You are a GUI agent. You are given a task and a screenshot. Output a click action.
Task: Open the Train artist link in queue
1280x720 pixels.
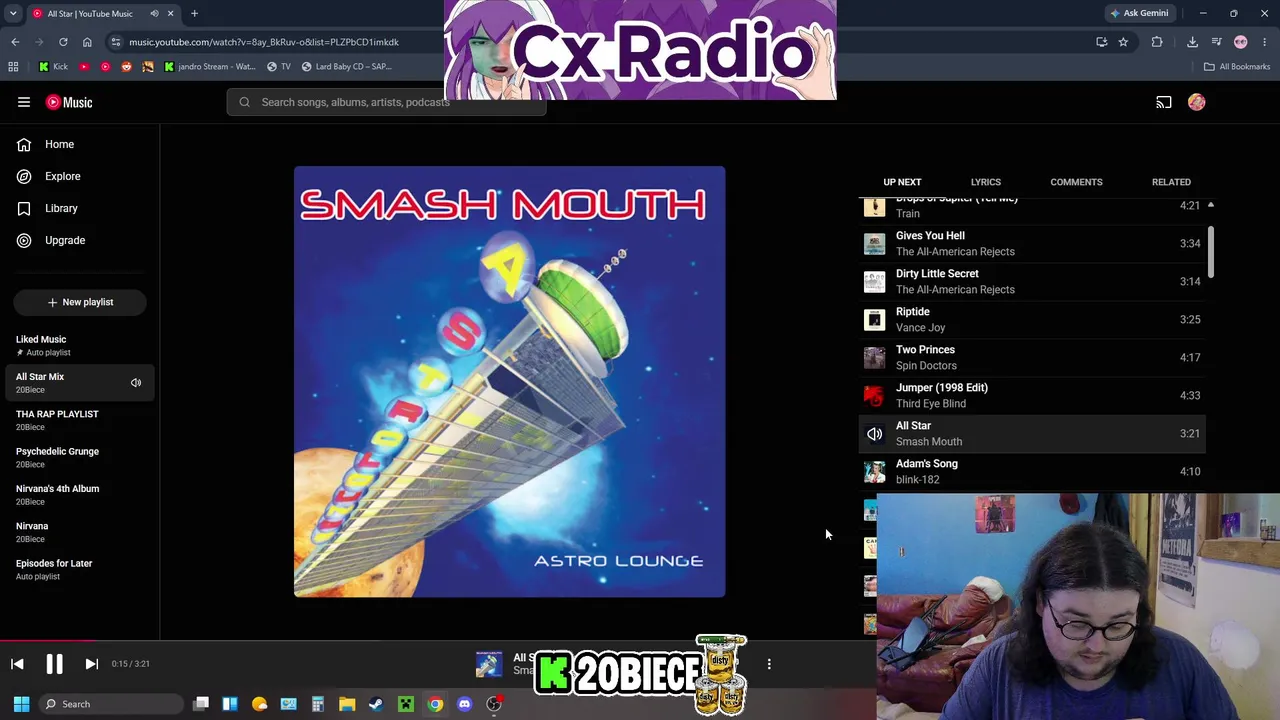[908, 214]
